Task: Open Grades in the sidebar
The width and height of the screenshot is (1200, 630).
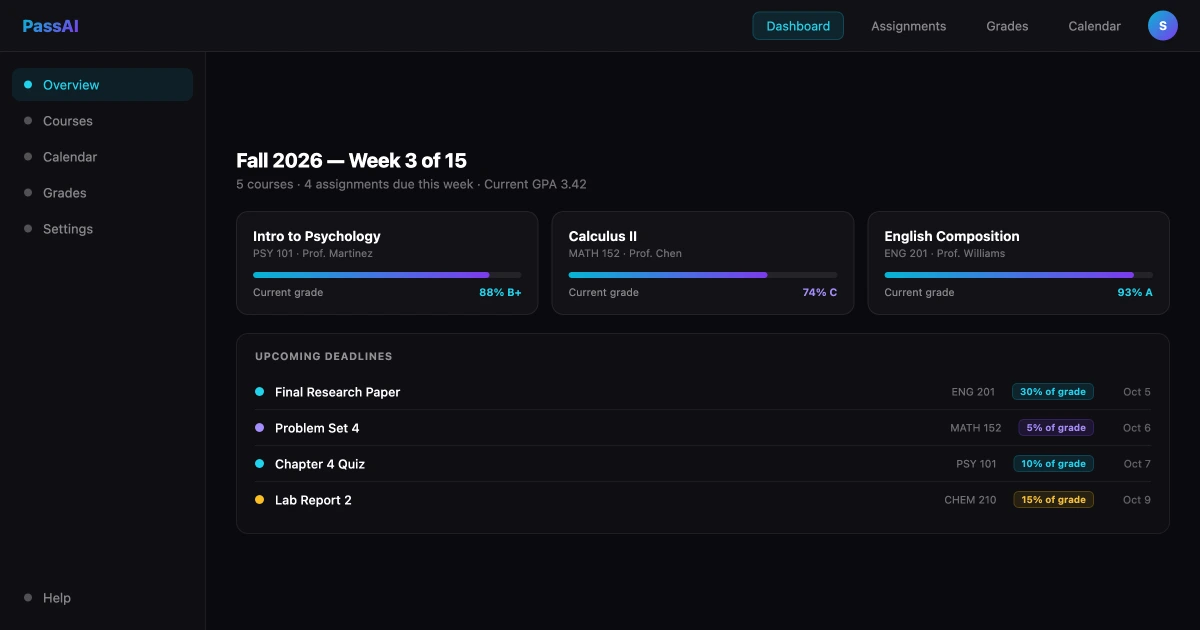Action: point(102,193)
